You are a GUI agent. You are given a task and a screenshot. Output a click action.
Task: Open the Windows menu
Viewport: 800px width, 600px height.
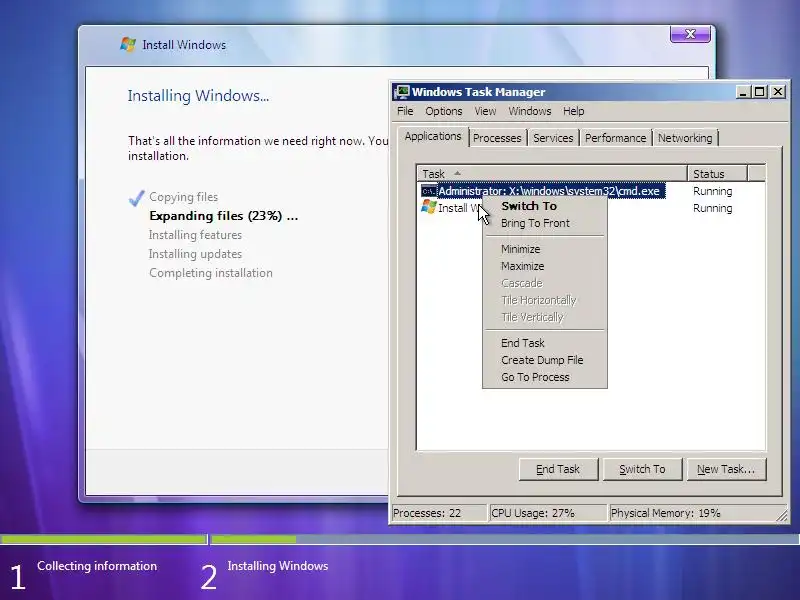click(530, 111)
